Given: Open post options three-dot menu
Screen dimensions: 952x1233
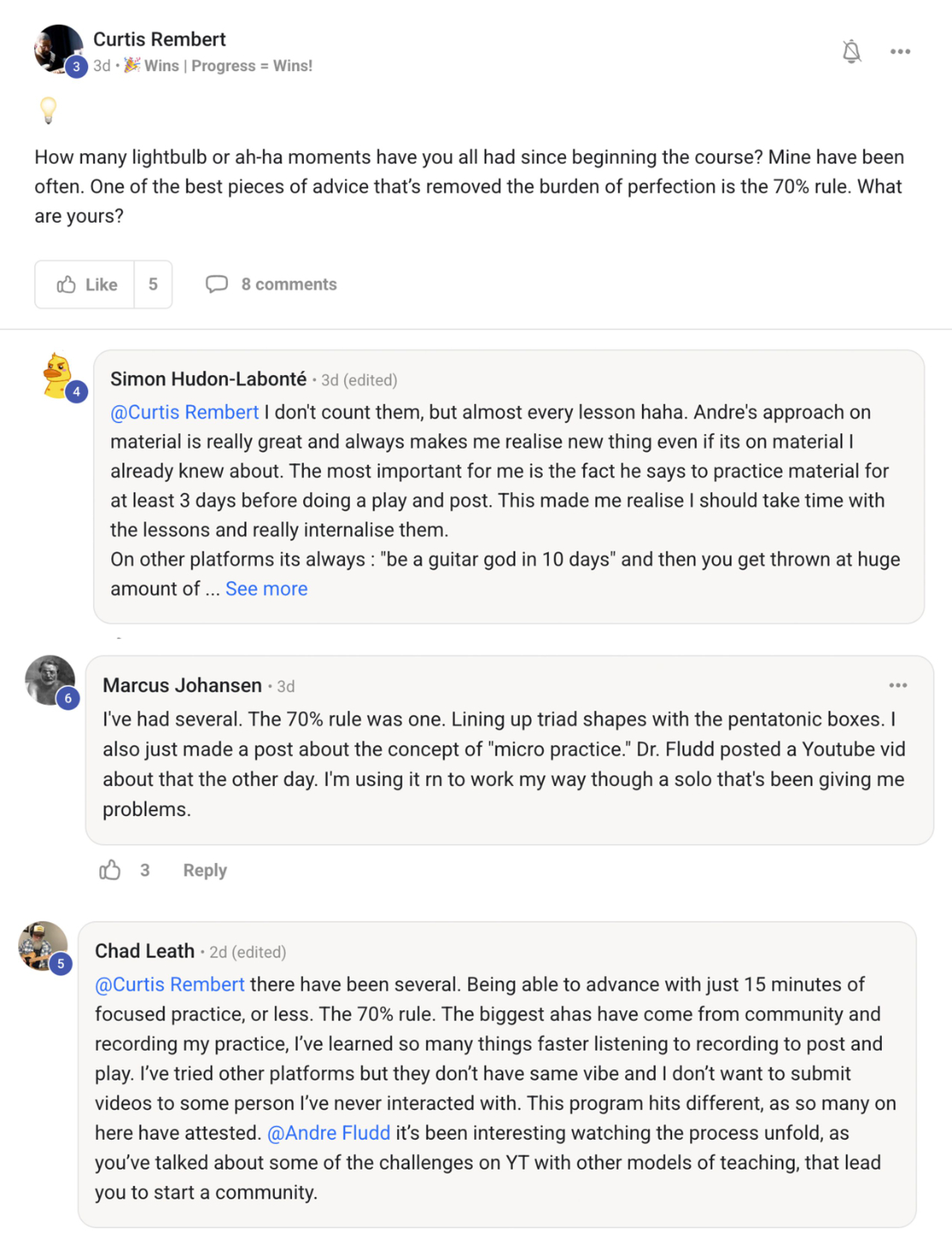Looking at the screenshot, I should [x=900, y=51].
